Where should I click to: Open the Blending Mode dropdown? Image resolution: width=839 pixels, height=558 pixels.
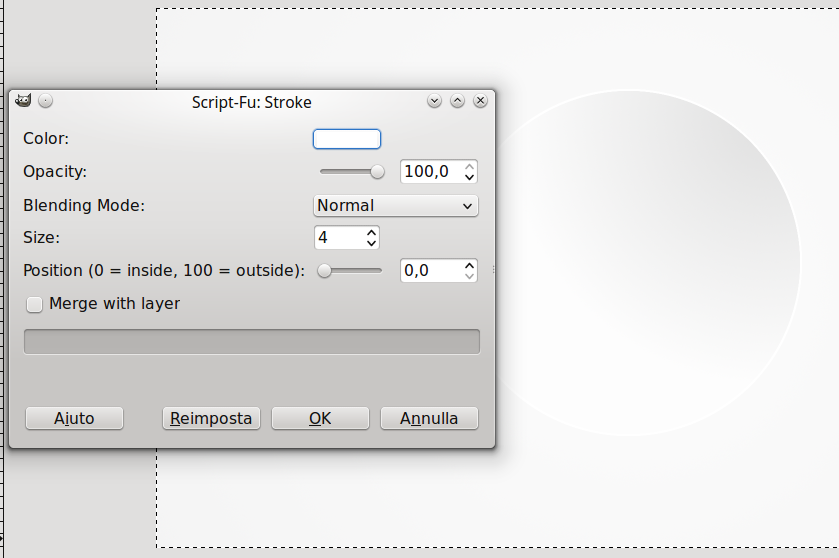pos(395,206)
